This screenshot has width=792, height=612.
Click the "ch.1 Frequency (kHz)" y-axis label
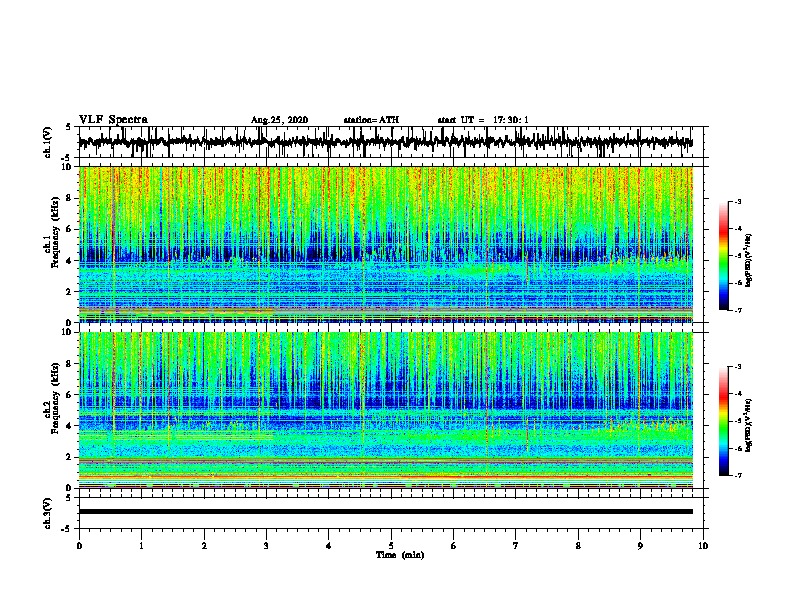tap(52, 232)
